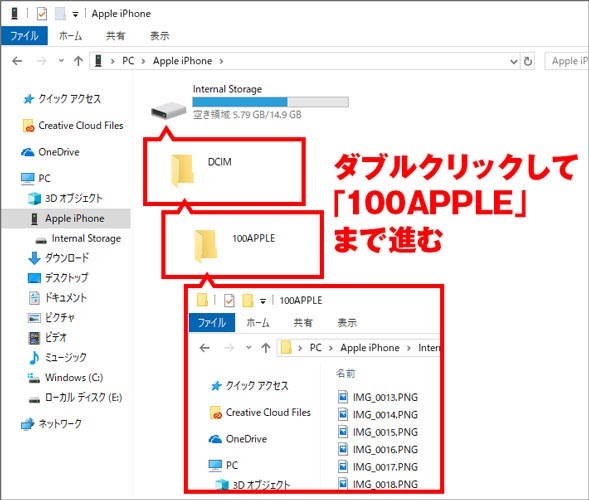Screen dimensions: 589x500
Task: Open the 100APPLE folder icon
Action: click(x=206, y=246)
